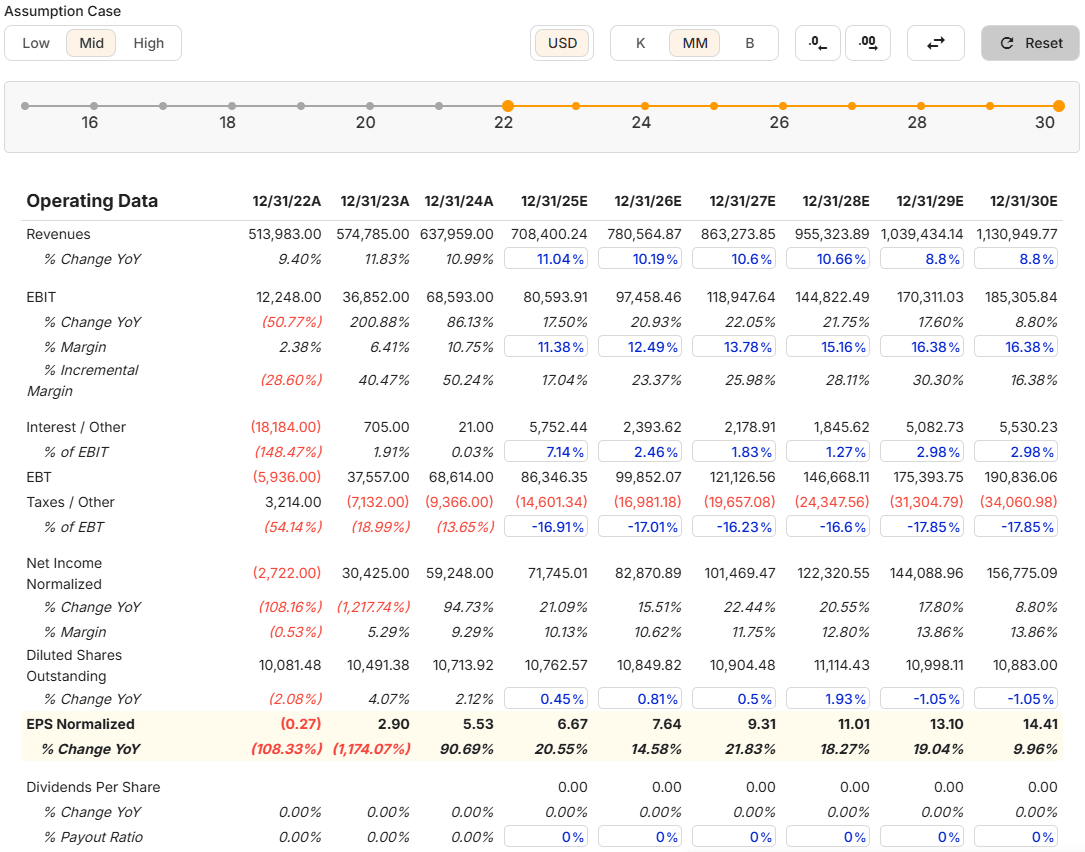
Task: Click the timeline dot at year 18
Action: point(232,106)
